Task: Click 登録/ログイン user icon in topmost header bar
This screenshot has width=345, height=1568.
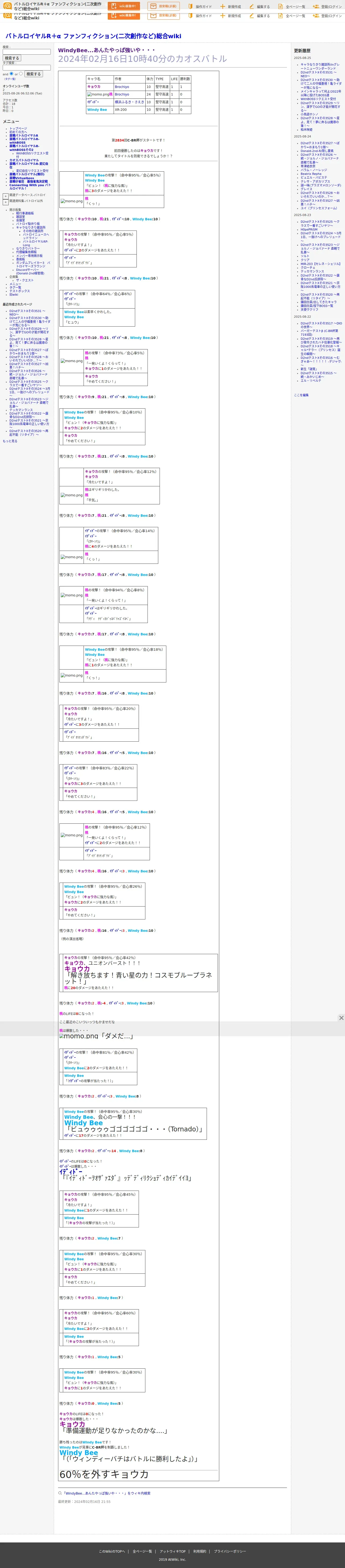Action: click(x=316, y=7)
